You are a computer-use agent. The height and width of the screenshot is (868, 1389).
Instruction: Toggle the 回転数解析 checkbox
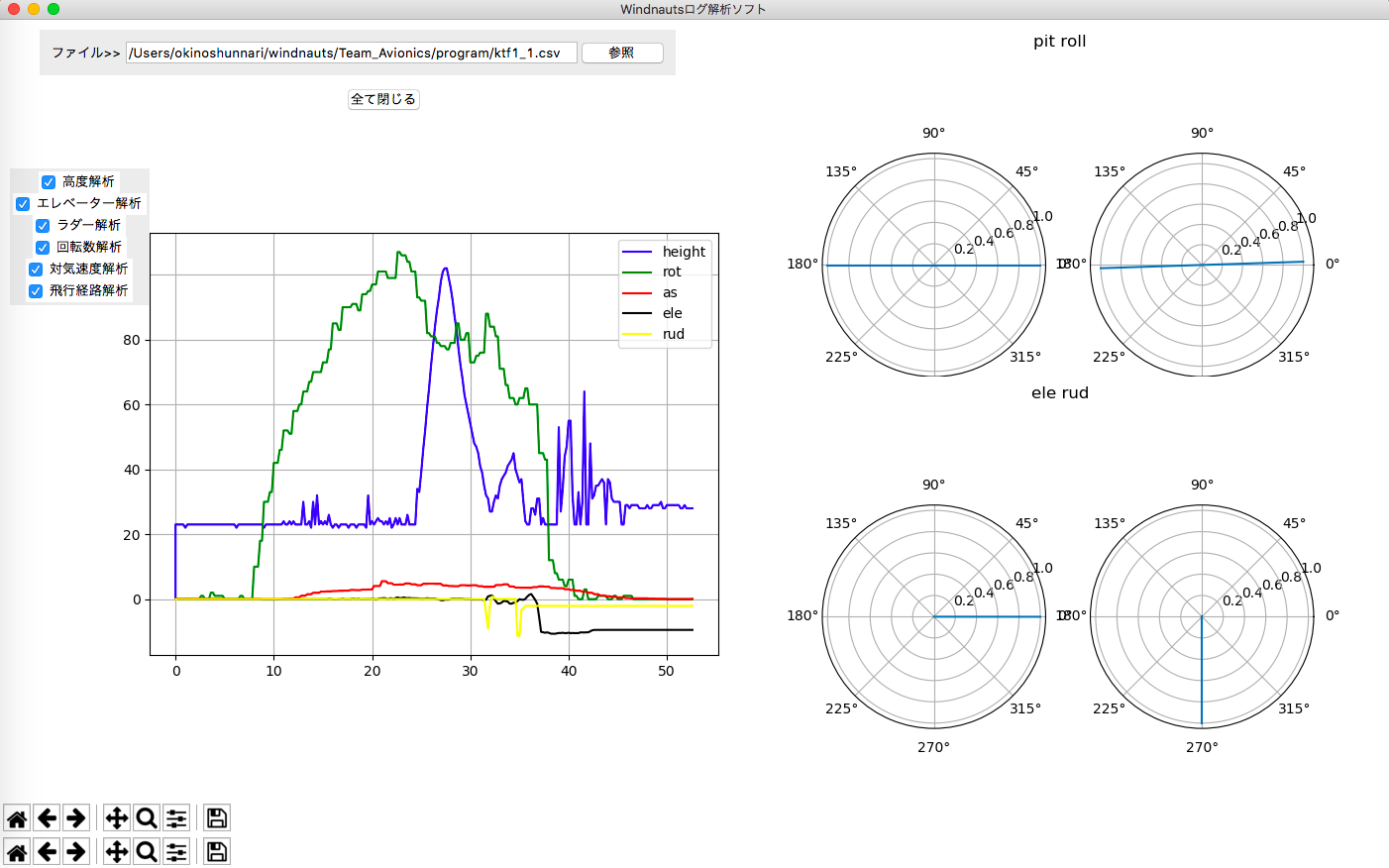click(43, 247)
